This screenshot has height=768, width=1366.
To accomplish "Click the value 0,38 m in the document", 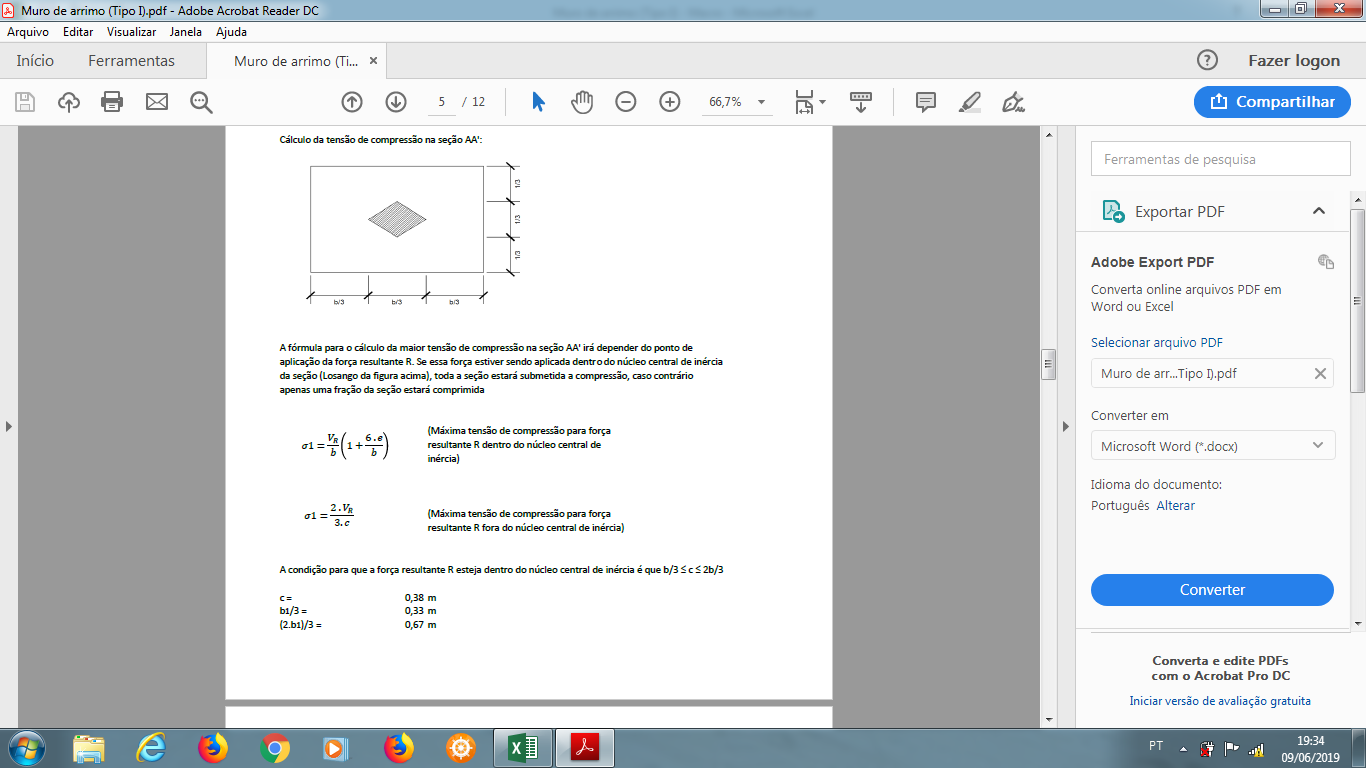I will [x=420, y=598].
